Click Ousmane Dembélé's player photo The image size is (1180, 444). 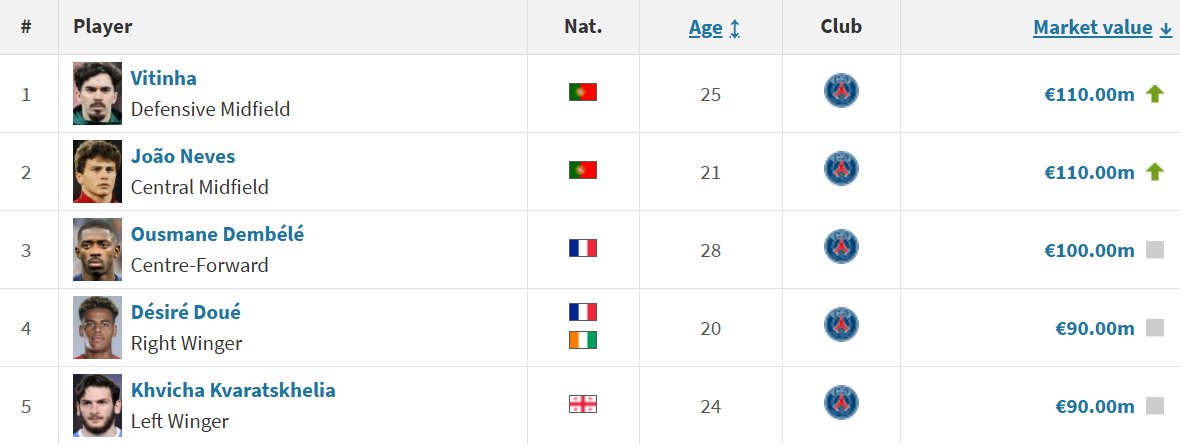(97, 249)
